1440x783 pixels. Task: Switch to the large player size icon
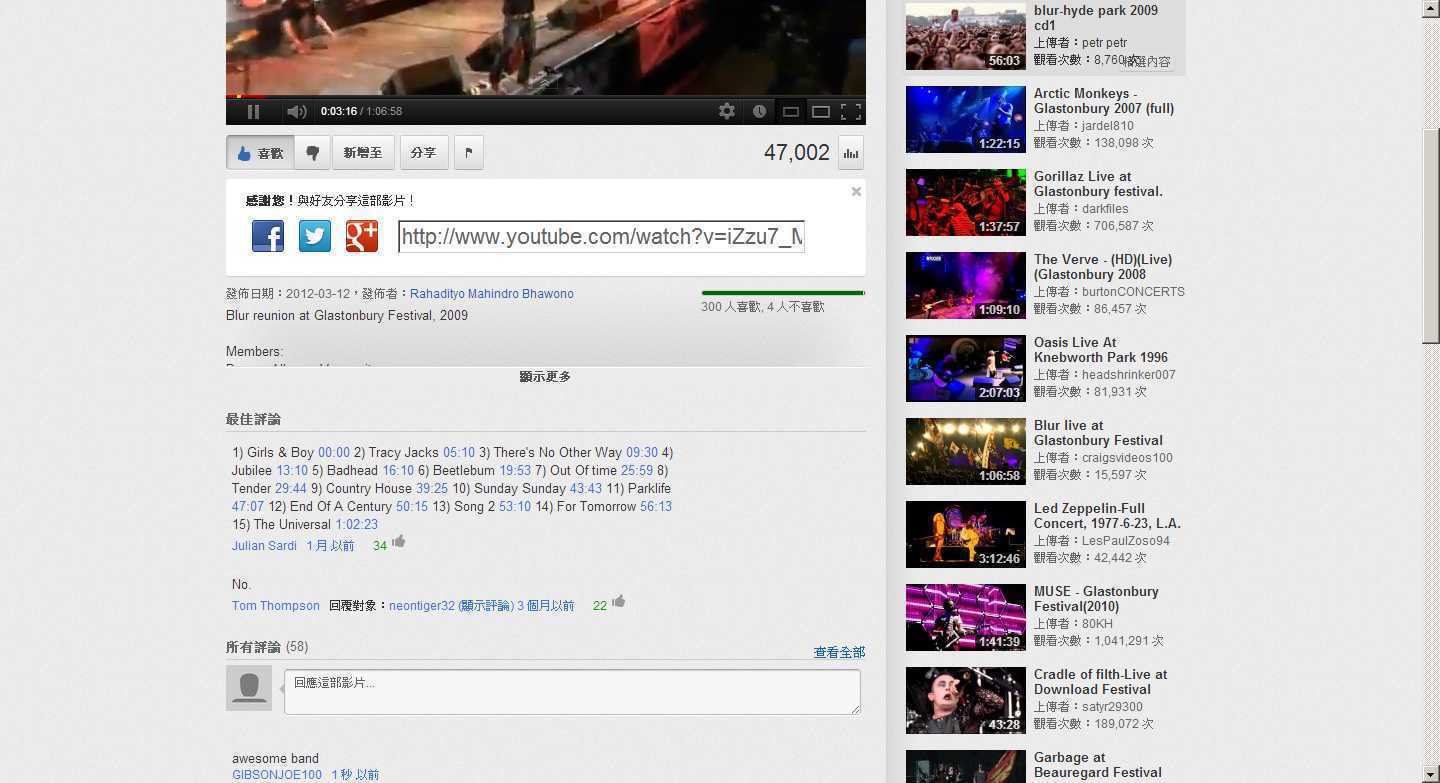[821, 112]
